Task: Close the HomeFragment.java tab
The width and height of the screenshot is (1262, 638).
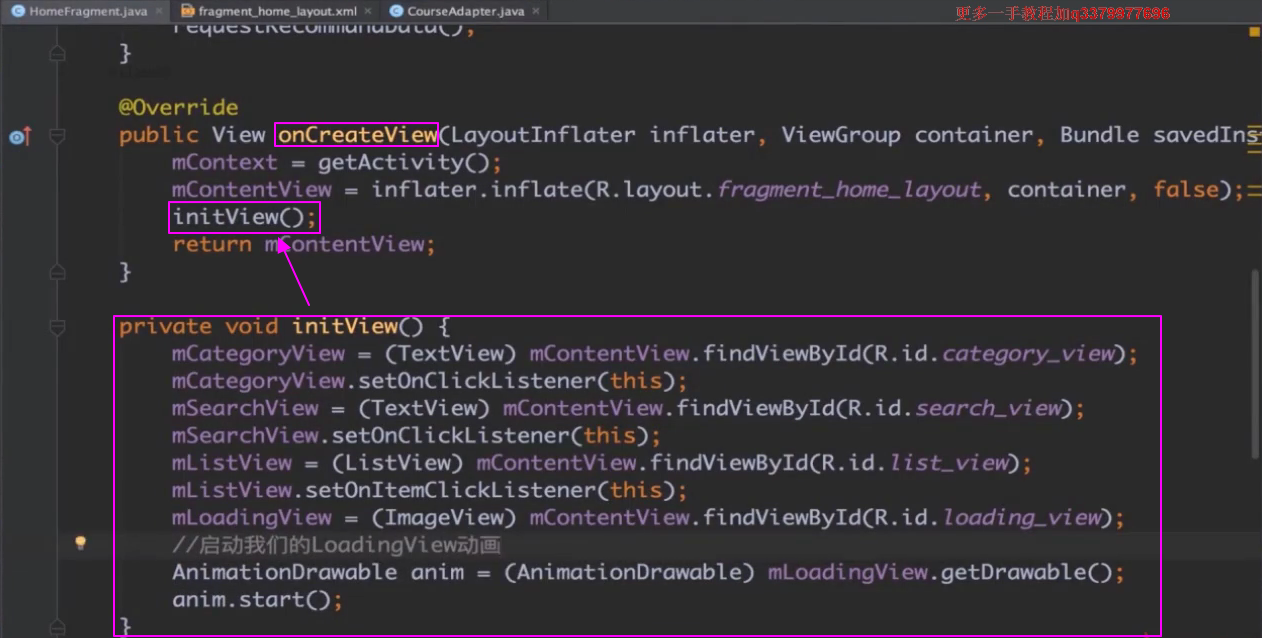Action: point(159,12)
